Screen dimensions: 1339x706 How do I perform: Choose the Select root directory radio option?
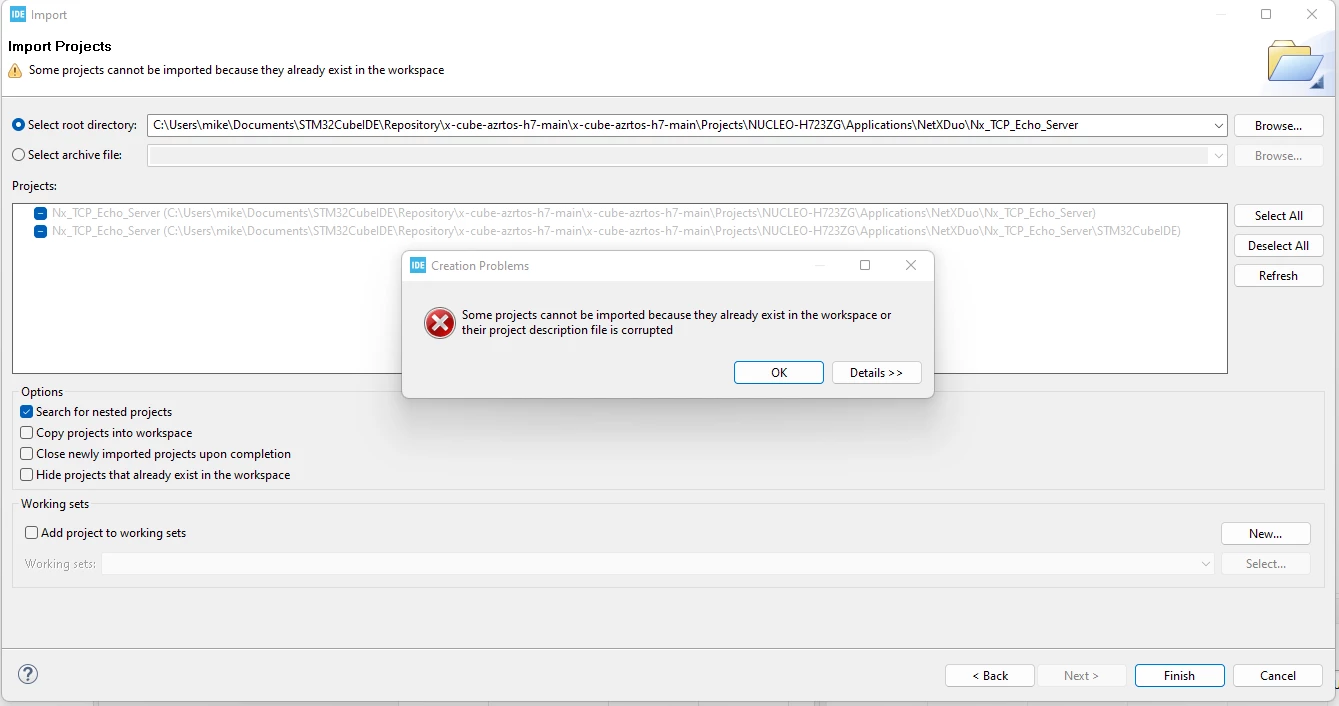18,125
